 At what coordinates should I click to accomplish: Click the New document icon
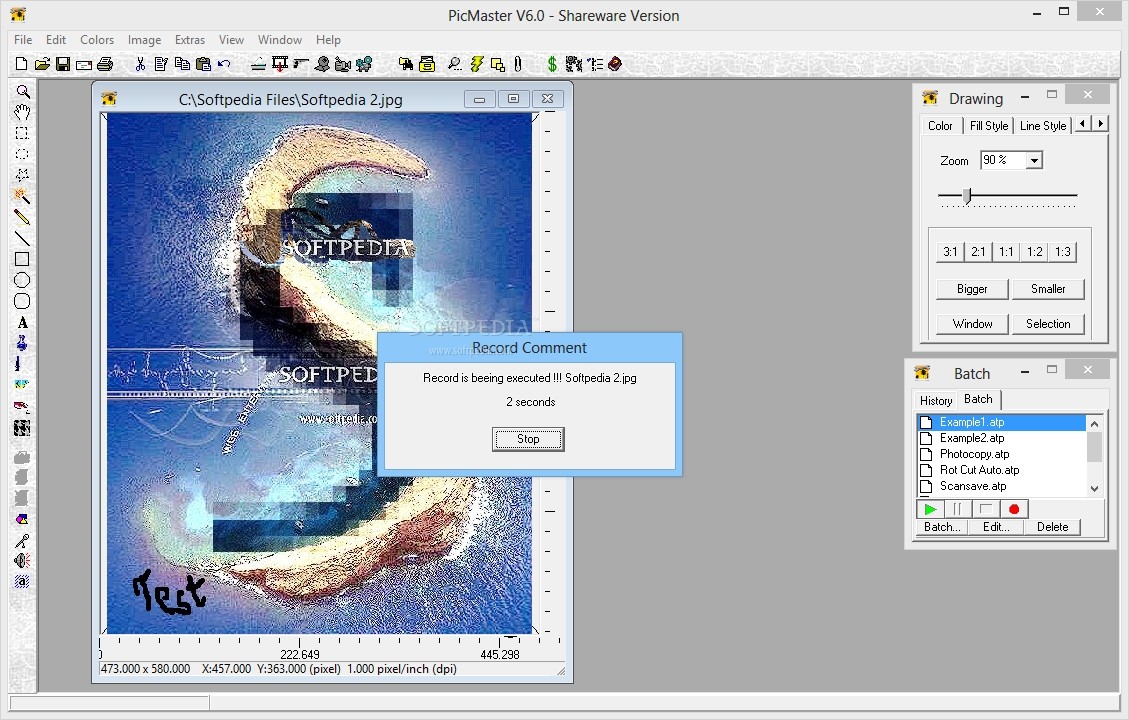(x=22, y=64)
